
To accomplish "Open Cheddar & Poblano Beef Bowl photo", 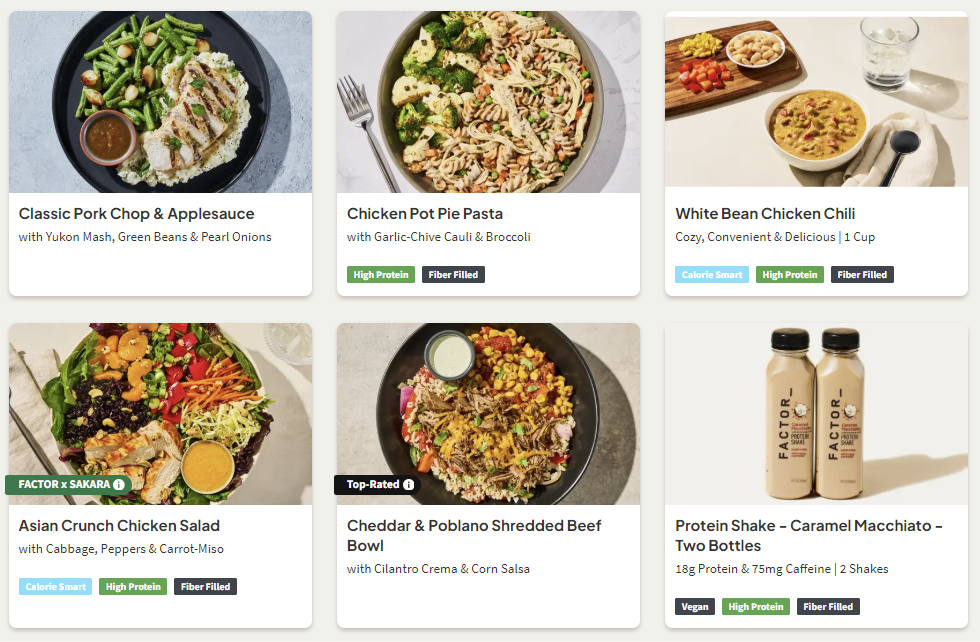I will pos(488,400).
